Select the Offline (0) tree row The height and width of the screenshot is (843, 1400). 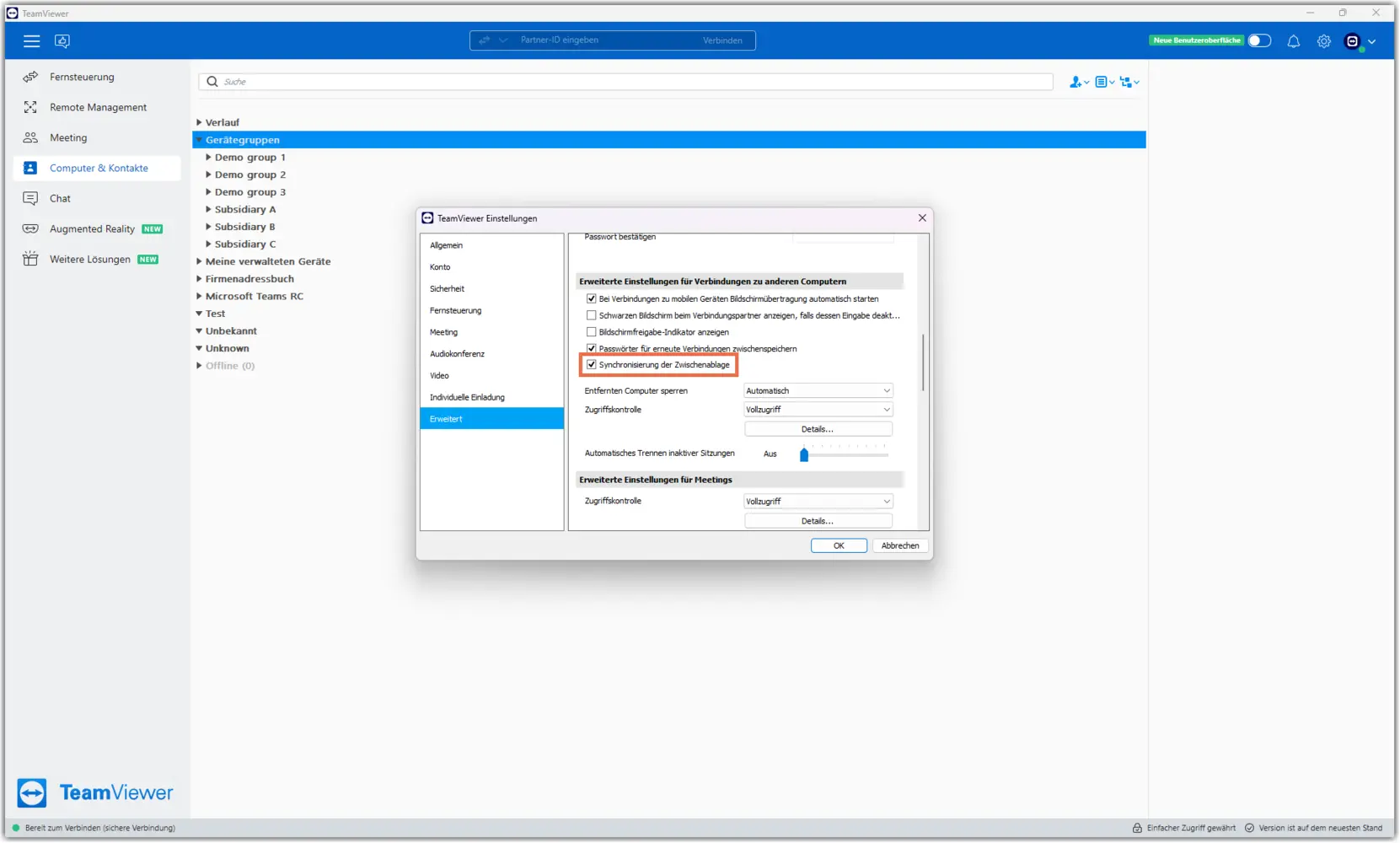click(669, 366)
